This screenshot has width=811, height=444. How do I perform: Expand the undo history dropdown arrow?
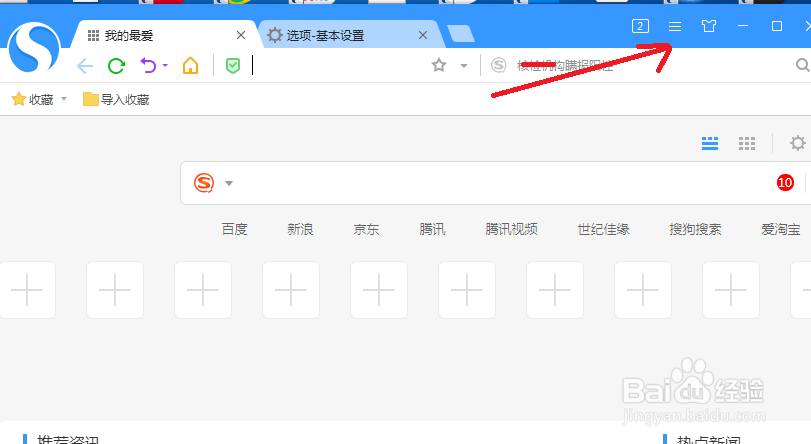coord(165,65)
